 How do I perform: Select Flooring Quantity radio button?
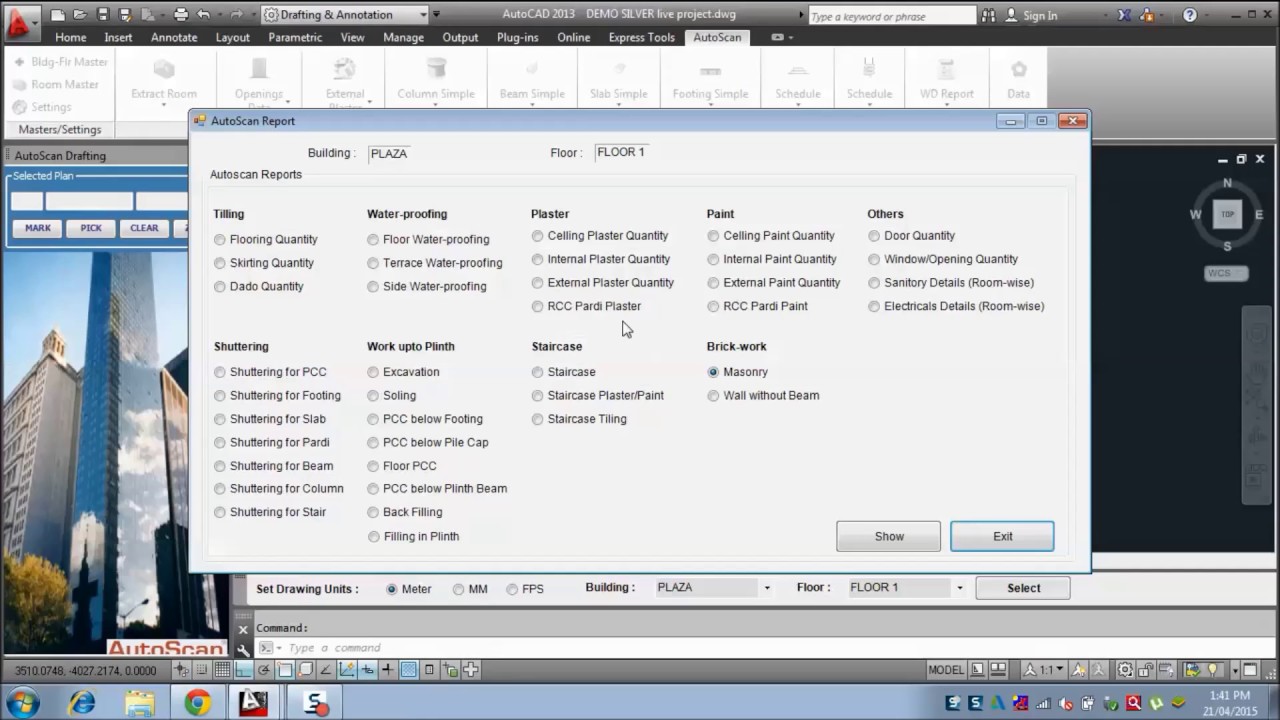pyautogui.click(x=220, y=240)
